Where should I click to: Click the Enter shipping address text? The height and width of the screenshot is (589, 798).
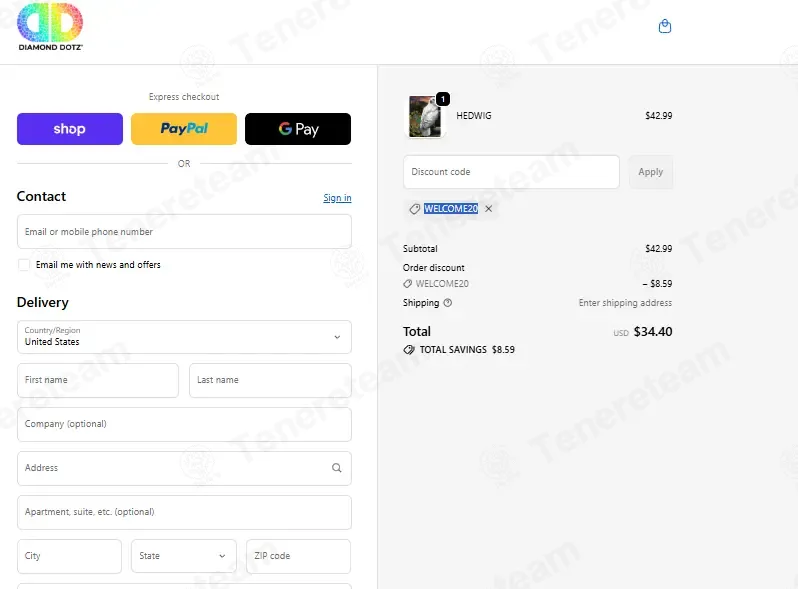tap(625, 303)
